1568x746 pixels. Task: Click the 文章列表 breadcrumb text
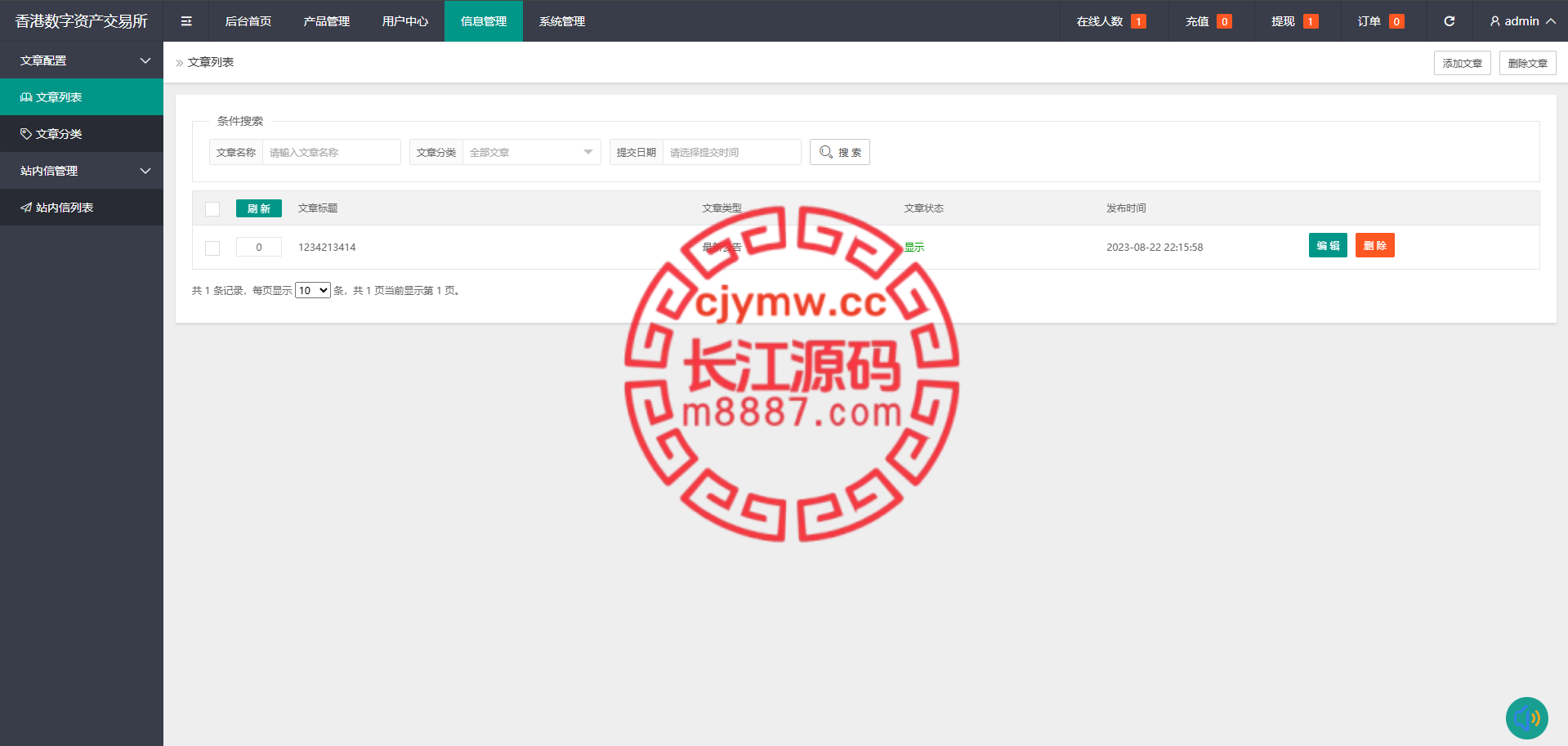point(211,62)
